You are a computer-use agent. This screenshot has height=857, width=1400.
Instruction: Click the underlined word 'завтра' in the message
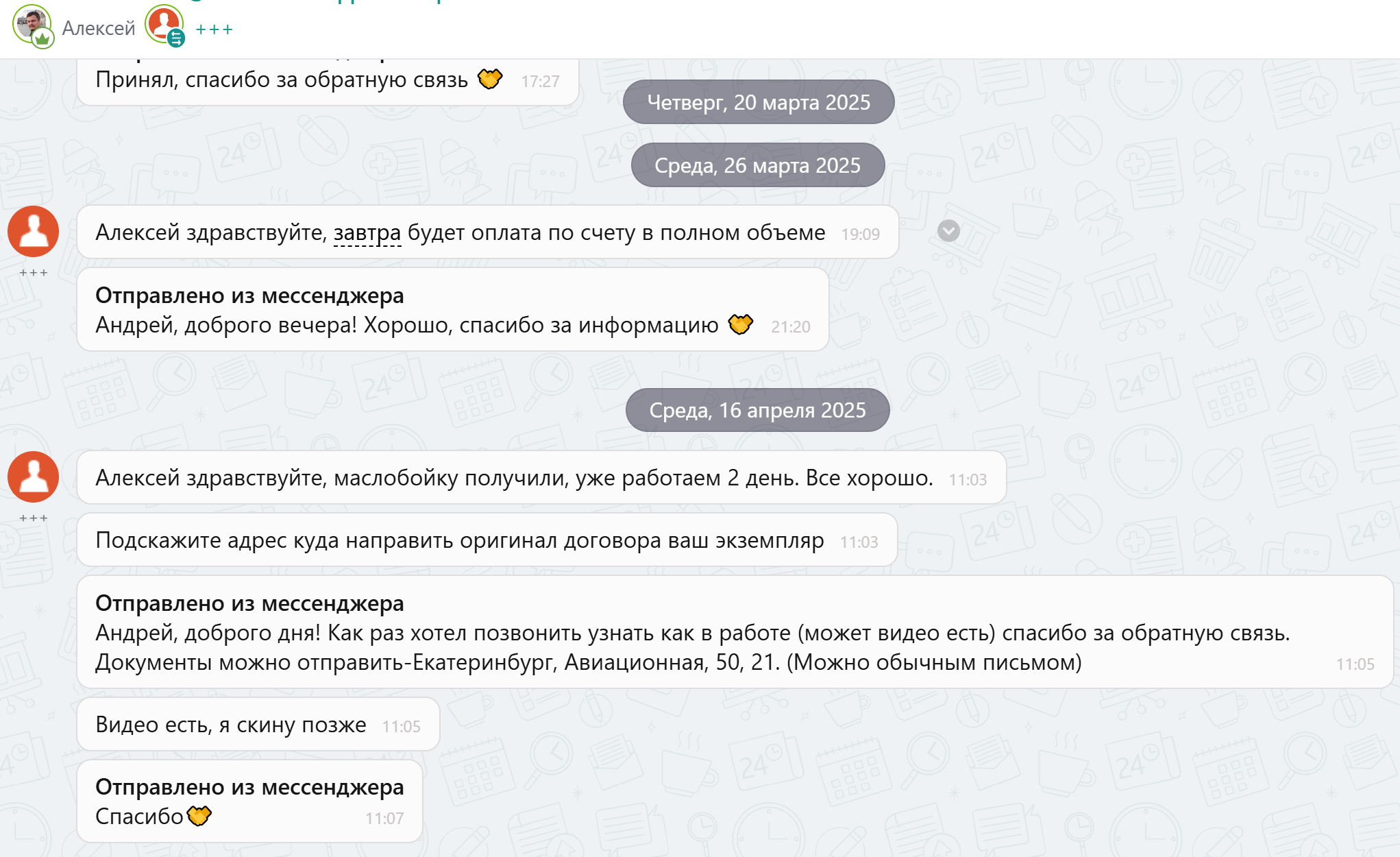click(367, 233)
